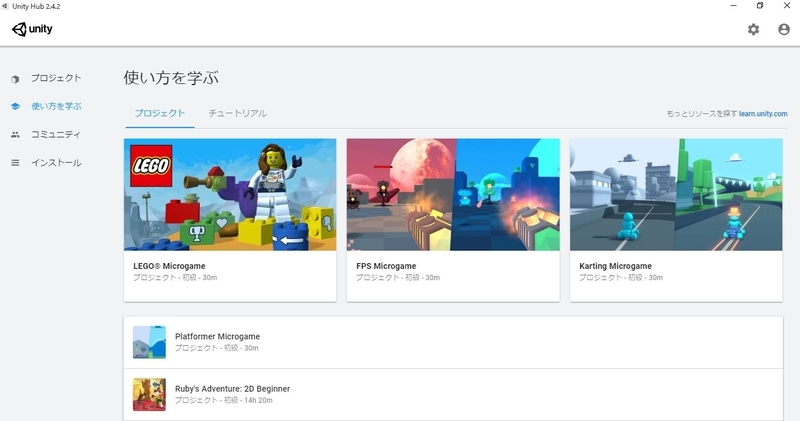This screenshot has height=421, width=800.
Task: Select 使い方を学ぶ in the sidebar
Action: click(56, 106)
